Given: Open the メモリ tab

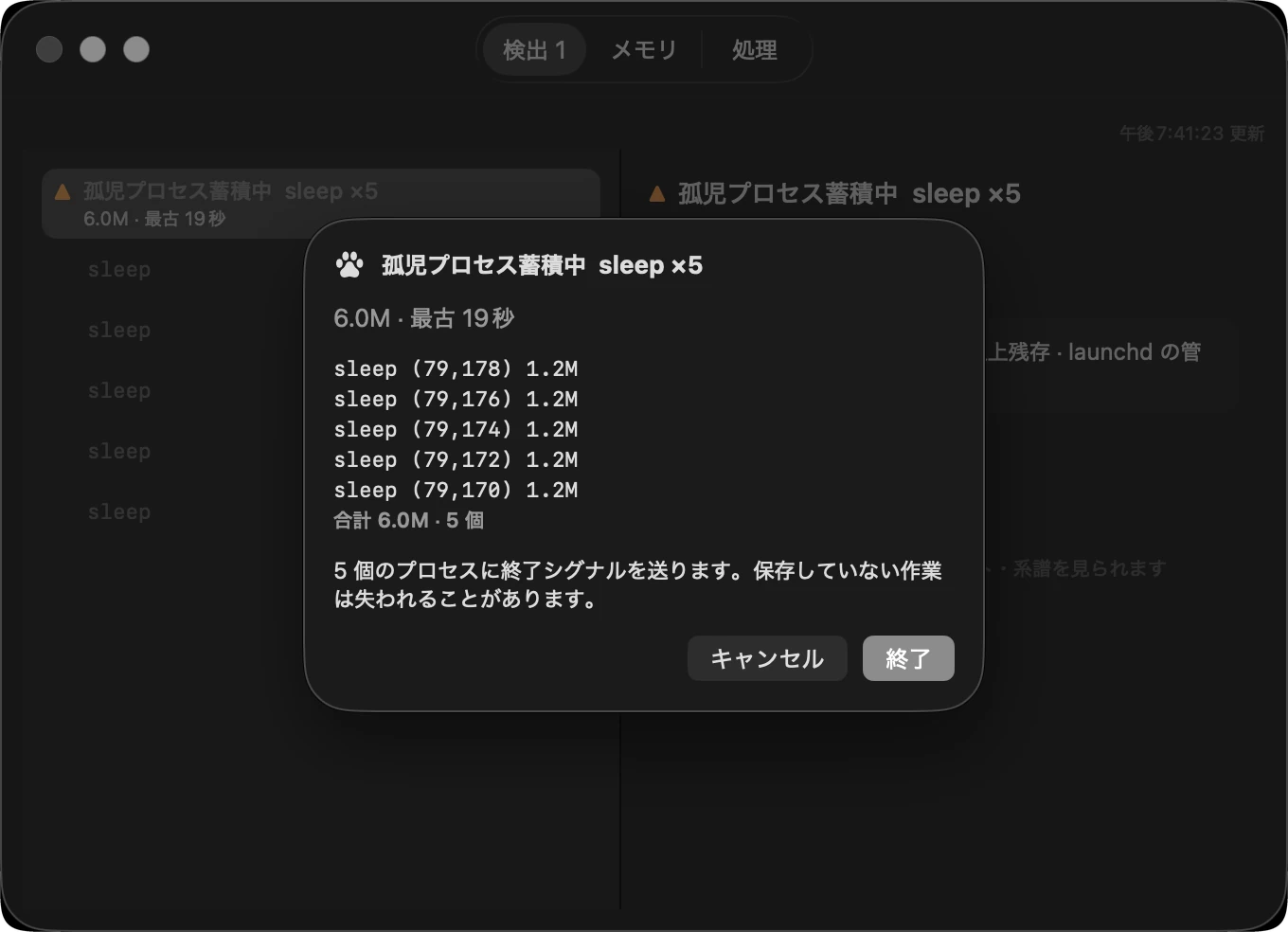Looking at the screenshot, I should (644, 50).
